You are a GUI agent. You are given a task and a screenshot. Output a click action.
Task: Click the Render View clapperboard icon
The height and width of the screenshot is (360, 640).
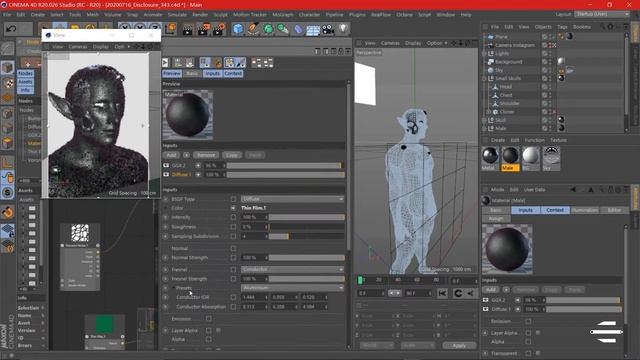[x=188, y=29]
